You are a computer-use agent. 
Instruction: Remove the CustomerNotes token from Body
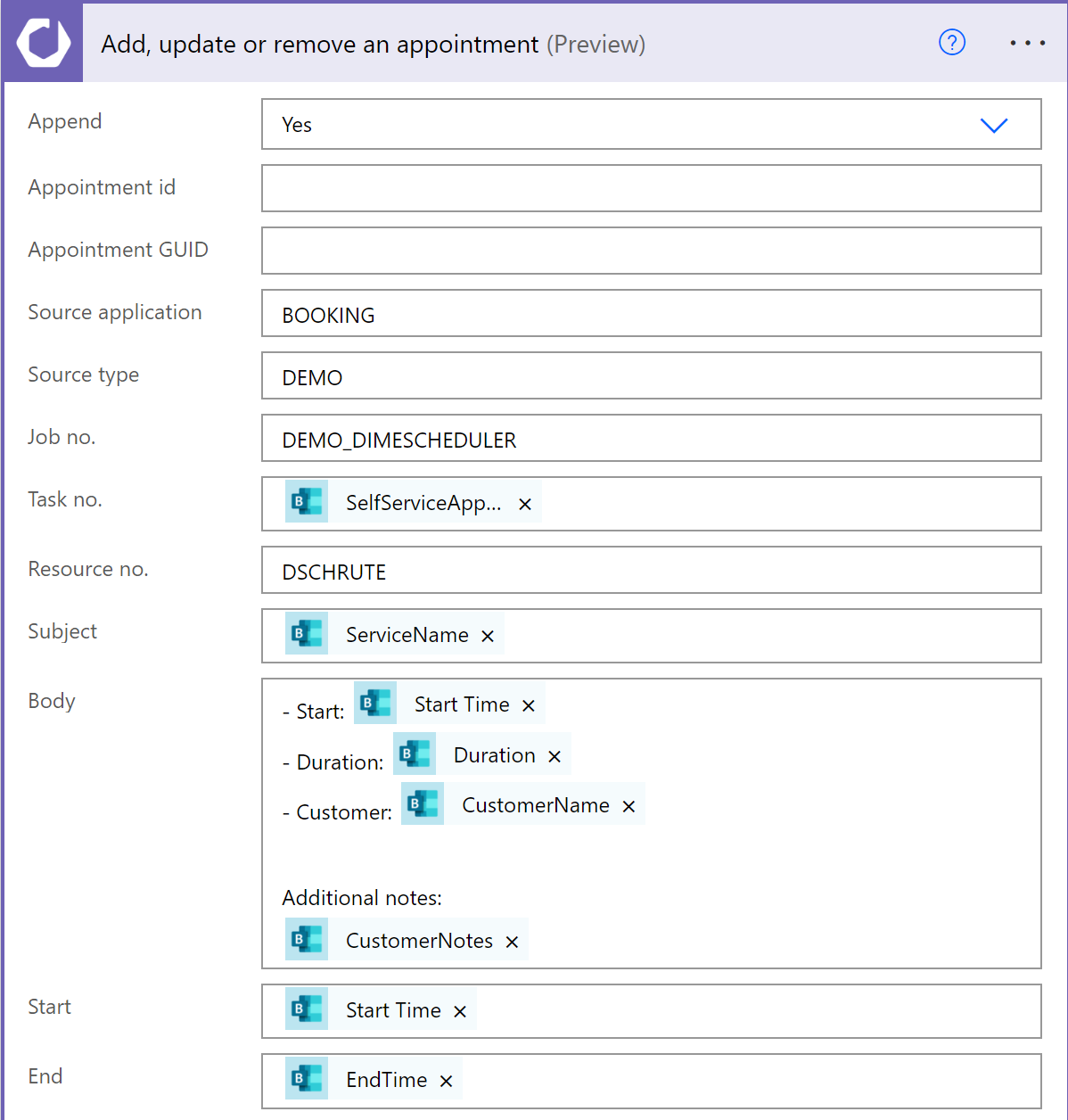click(512, 943)
